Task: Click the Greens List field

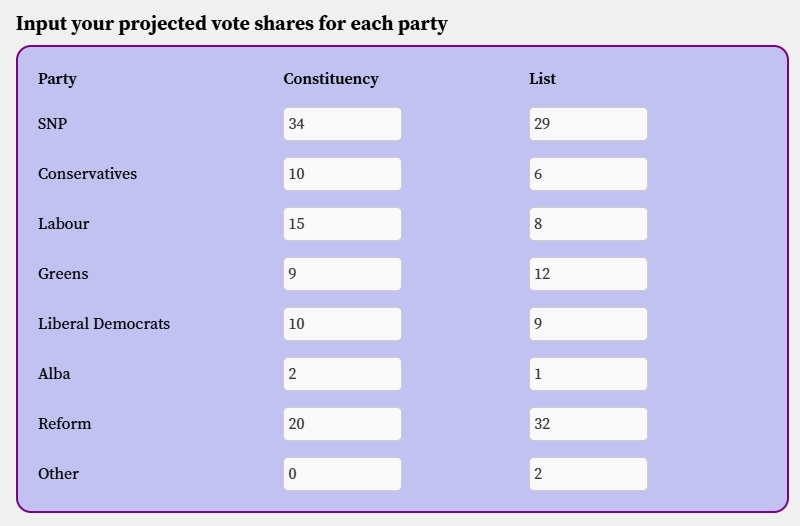Action: click(588, 274)
